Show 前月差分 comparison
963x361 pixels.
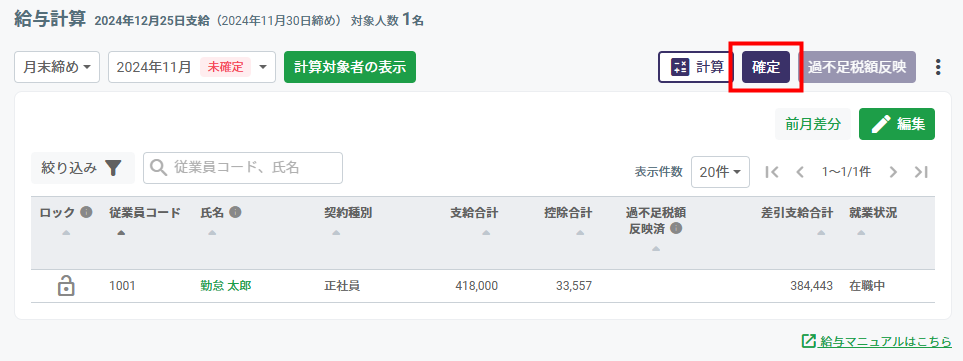pyautogui.click(x=813, y=124)
